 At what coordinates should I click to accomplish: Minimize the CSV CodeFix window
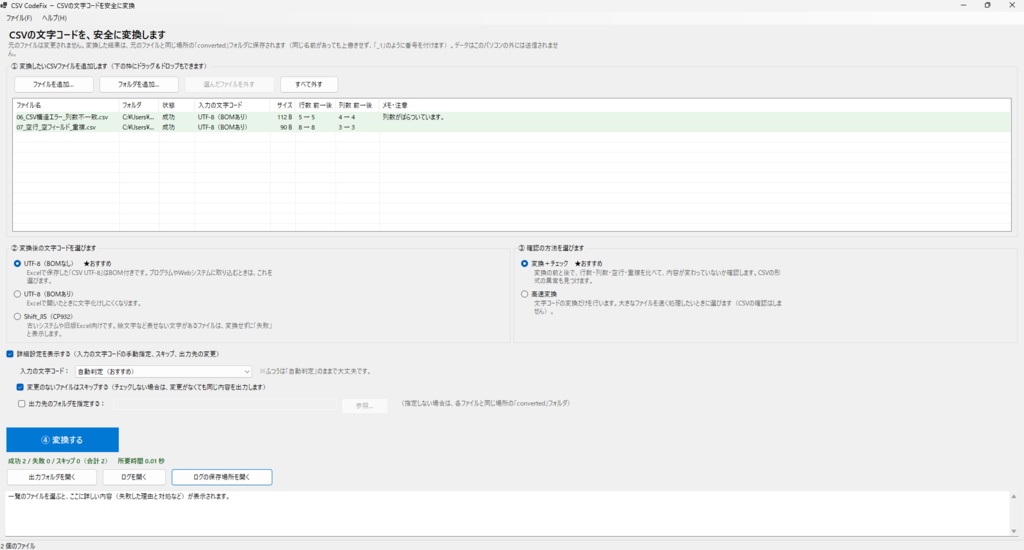pos(963,5)
